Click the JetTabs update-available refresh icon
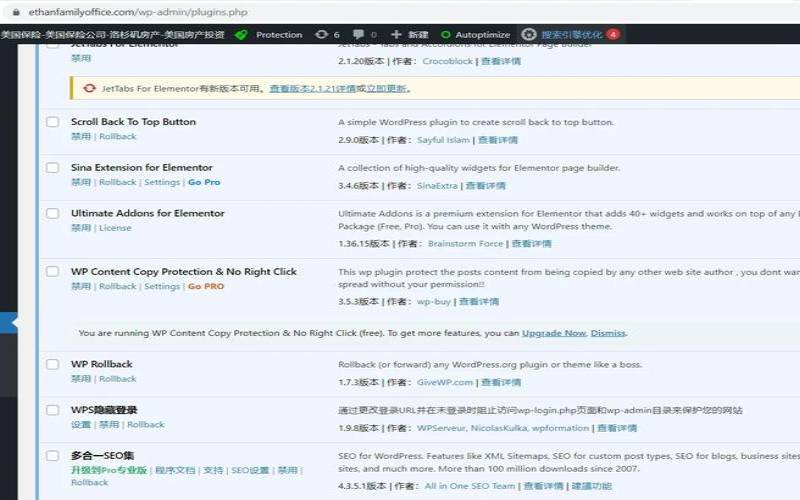The width and height of the screenshot is (800, 500). (x=90, y=88)
